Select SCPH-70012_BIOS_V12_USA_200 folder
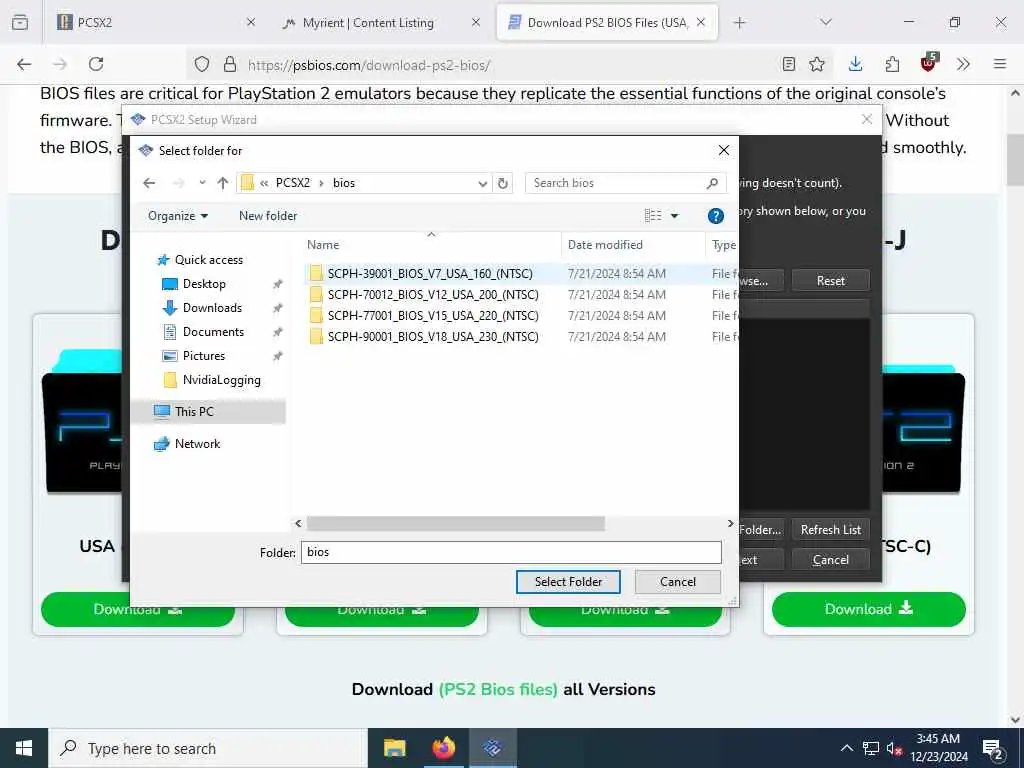Image resolution: width=1024 pixels, height=768 pixels. pyautogui.click(x=433, y=295)
